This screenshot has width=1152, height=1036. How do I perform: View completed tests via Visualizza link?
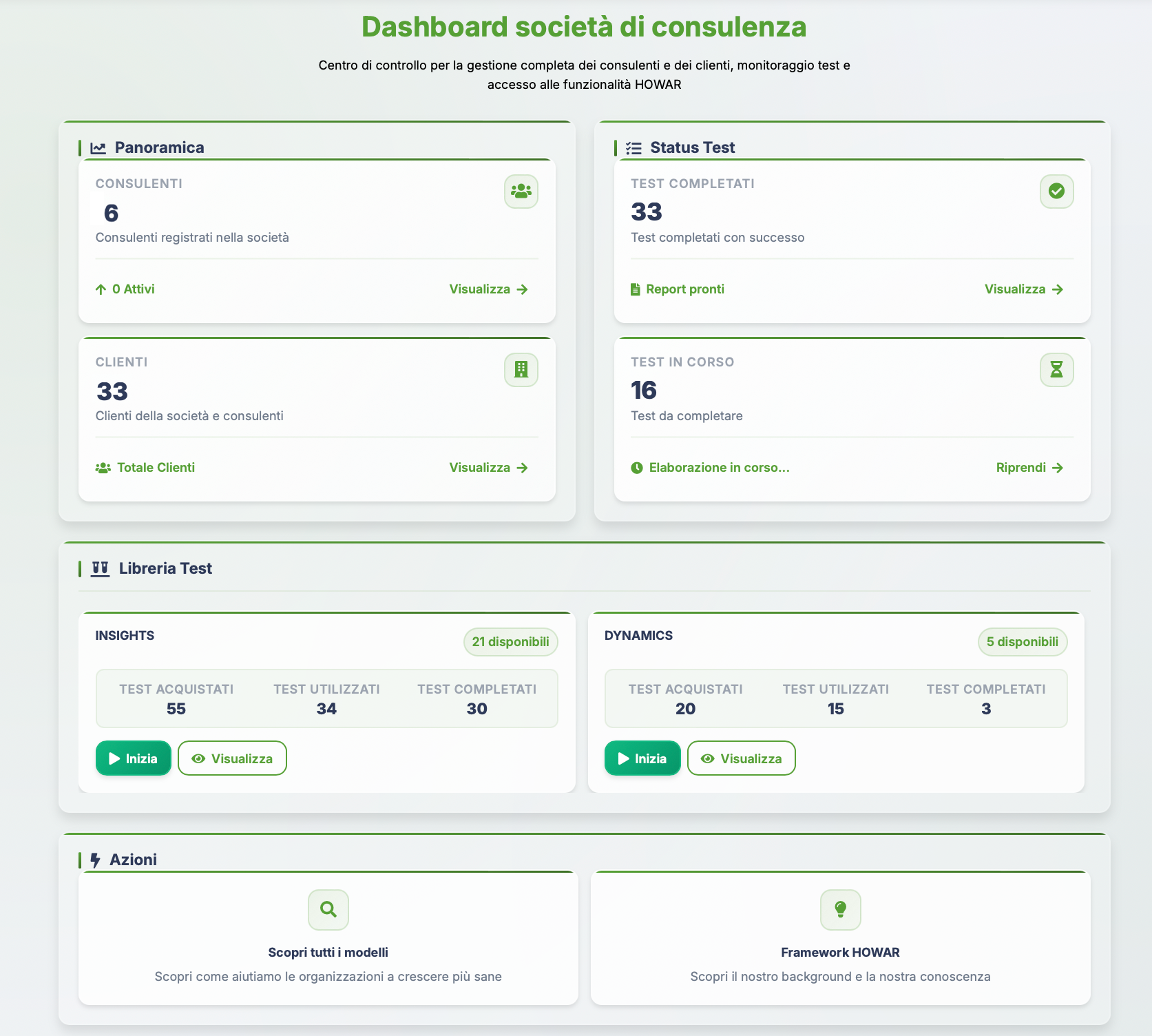click(x=1023, y=289)
